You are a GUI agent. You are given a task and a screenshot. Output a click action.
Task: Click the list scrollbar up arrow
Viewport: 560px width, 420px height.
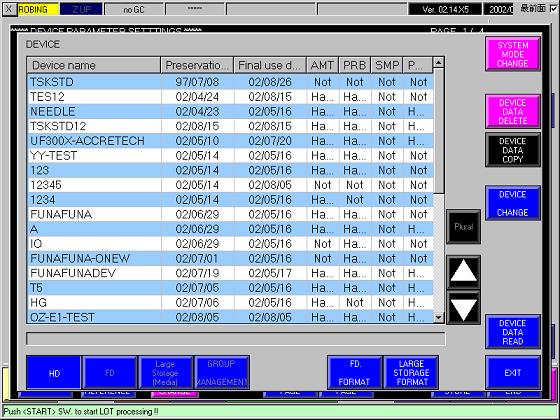click(439, 62)
